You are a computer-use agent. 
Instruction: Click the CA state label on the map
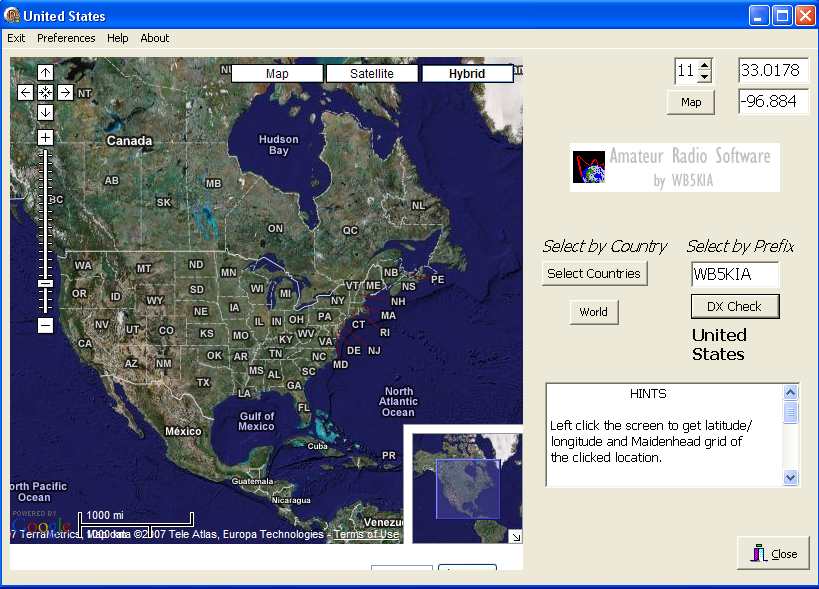pos(85,343)
